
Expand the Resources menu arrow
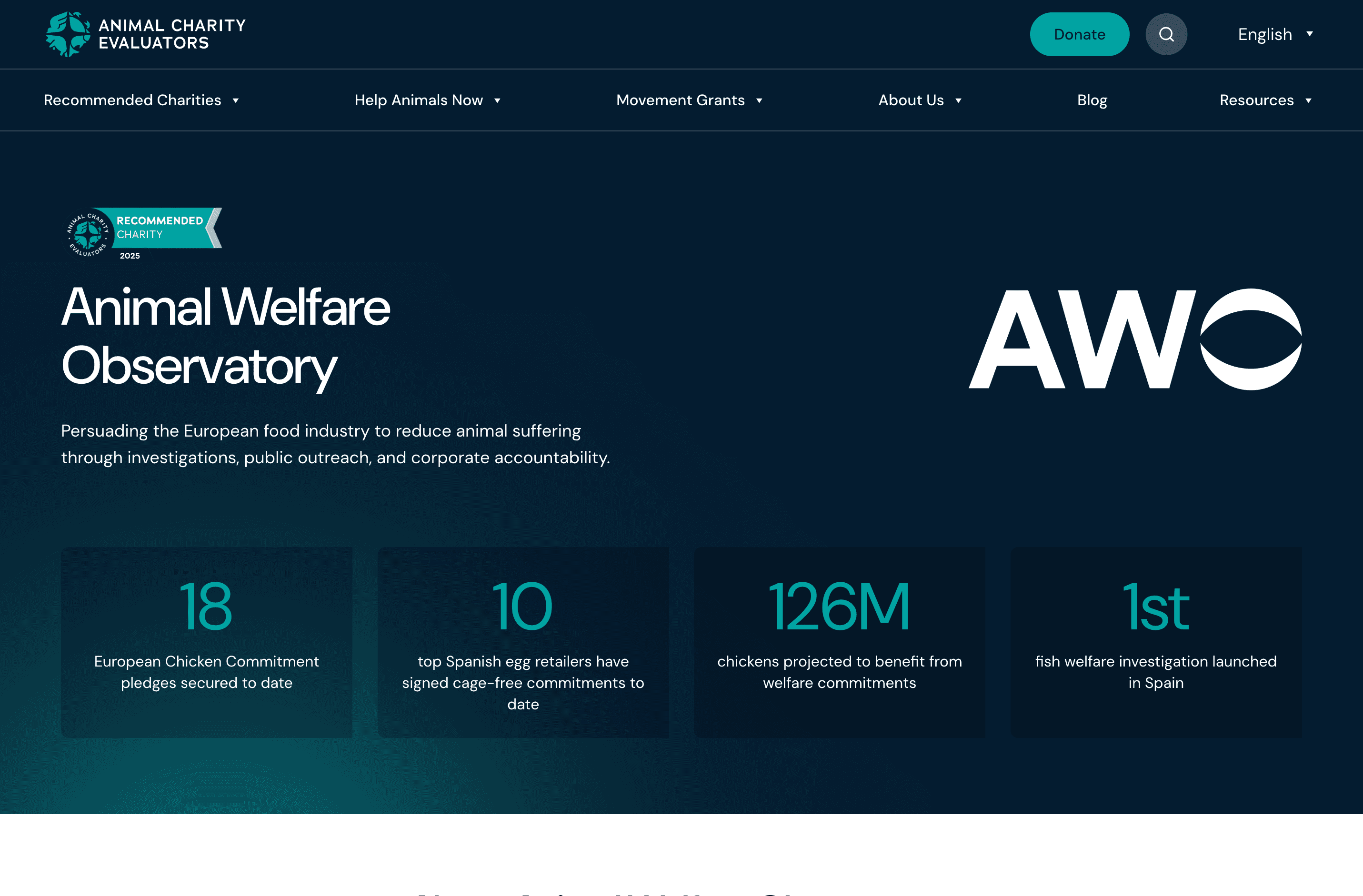[1308, 101]
